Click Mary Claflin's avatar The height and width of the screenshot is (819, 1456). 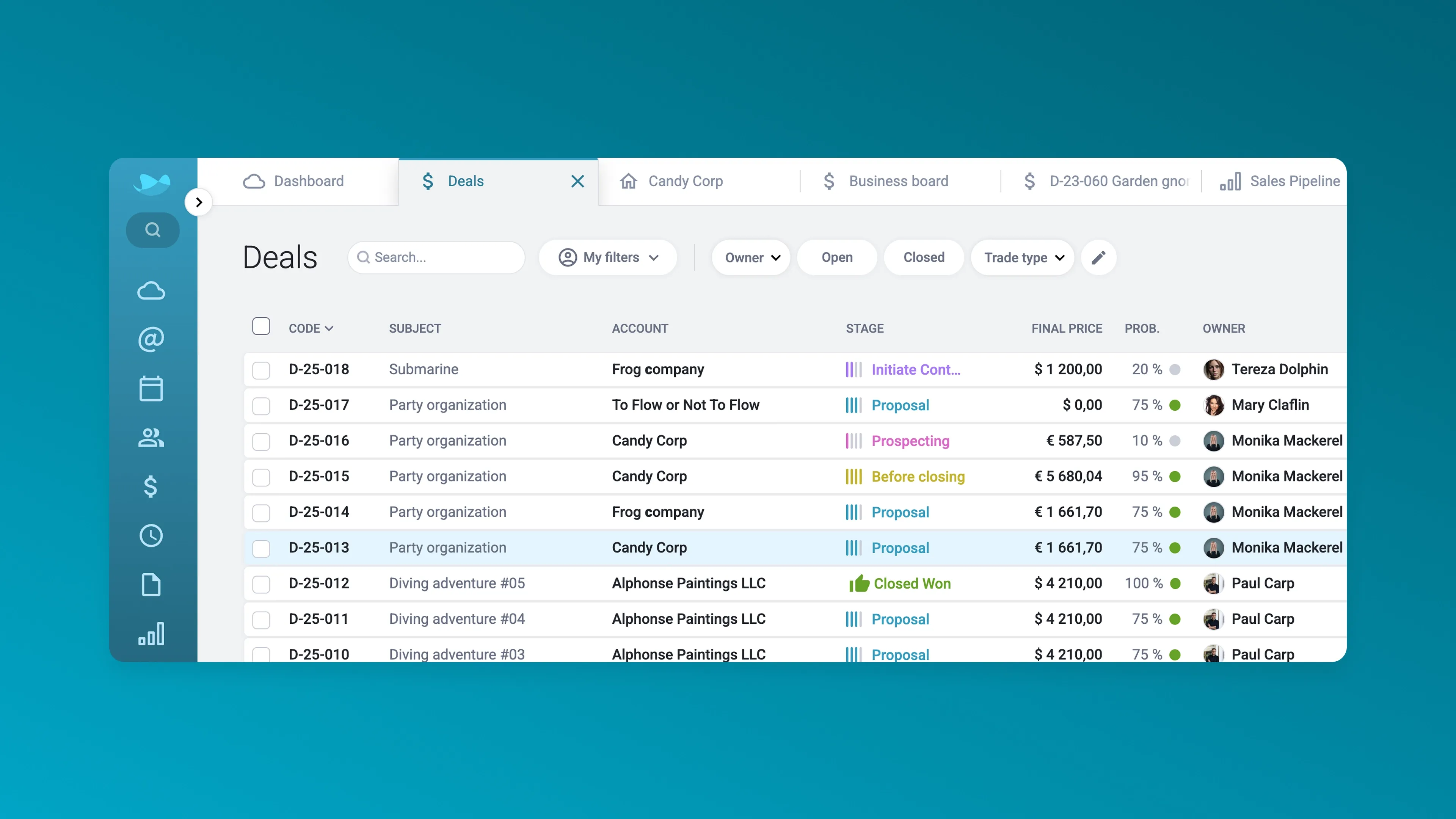(1213, 405)
